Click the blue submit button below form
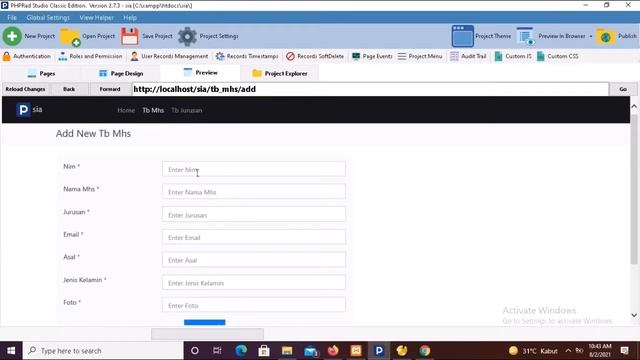 point(204,322)
